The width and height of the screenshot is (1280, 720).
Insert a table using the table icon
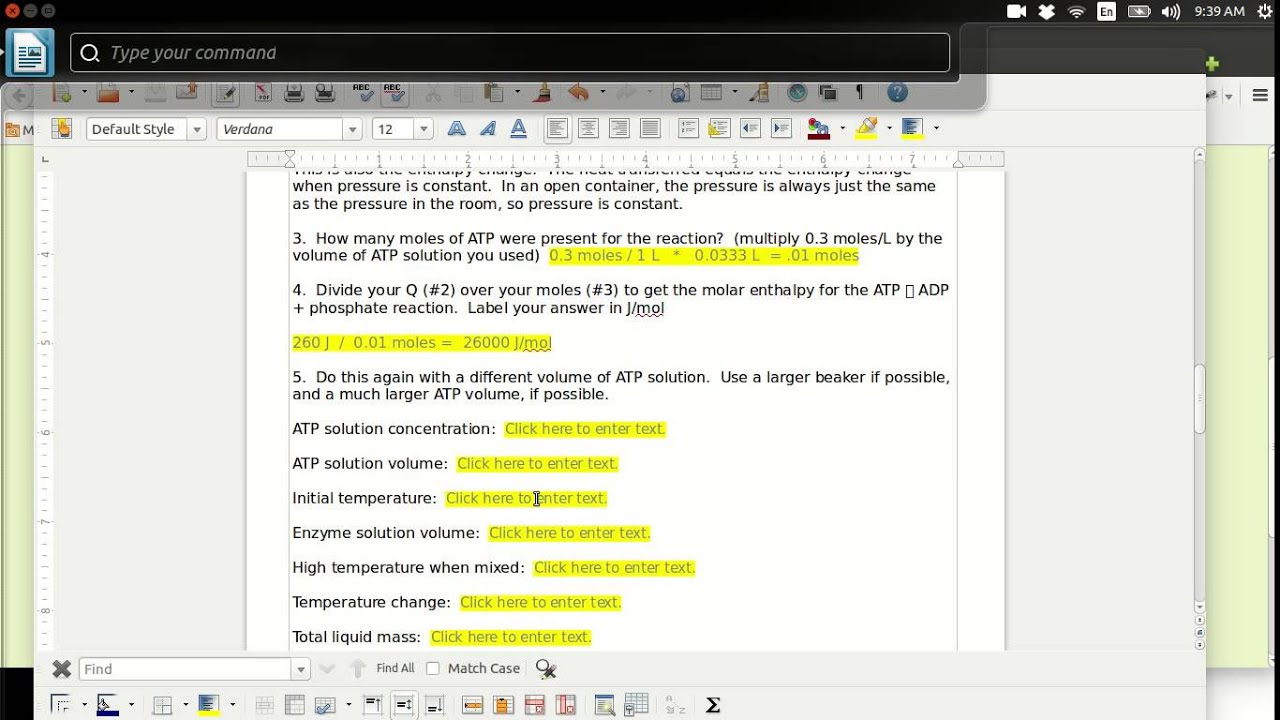pos(711,93)
